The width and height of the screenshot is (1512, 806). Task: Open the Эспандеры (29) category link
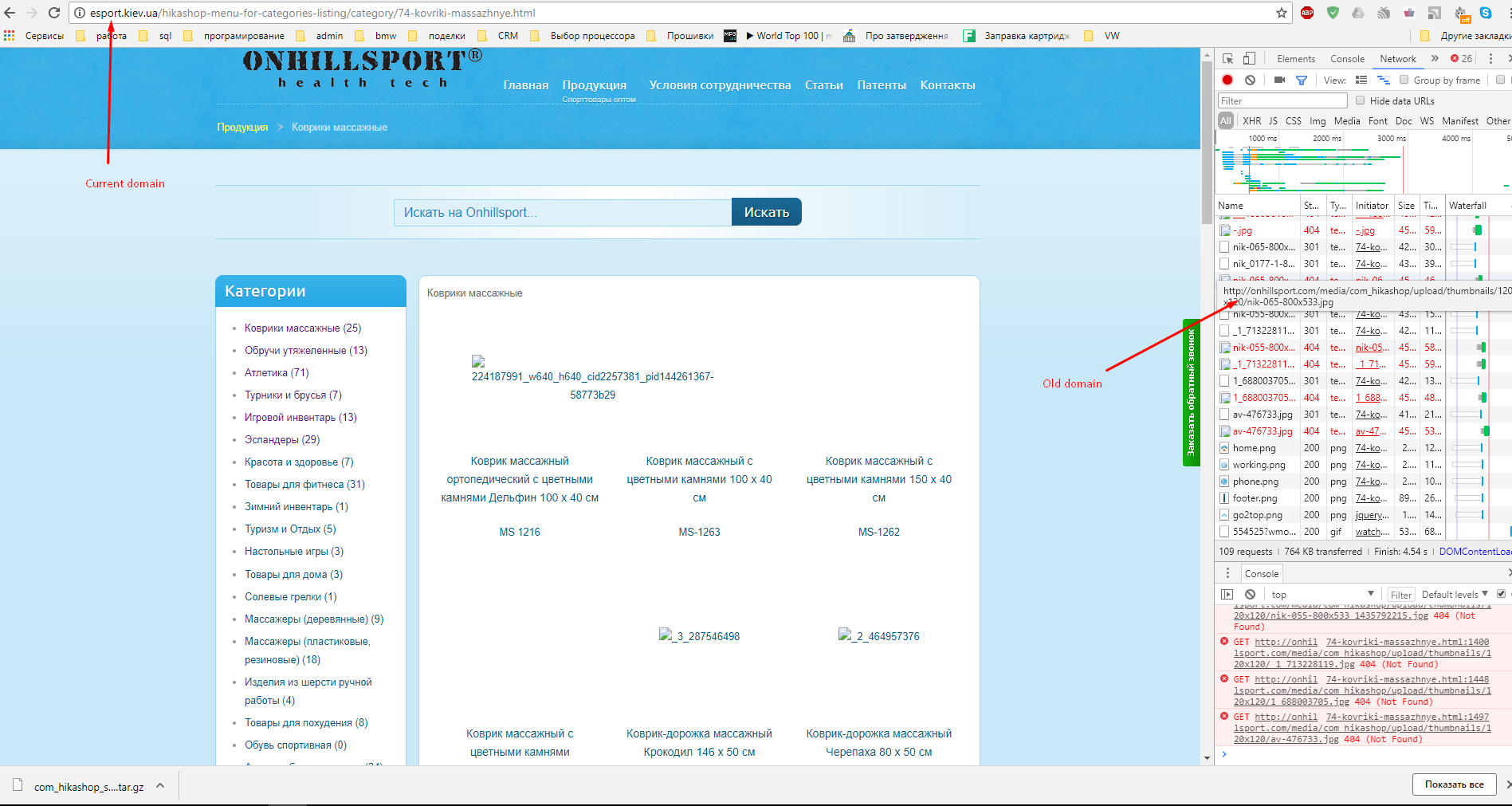(x=282, y=439)
